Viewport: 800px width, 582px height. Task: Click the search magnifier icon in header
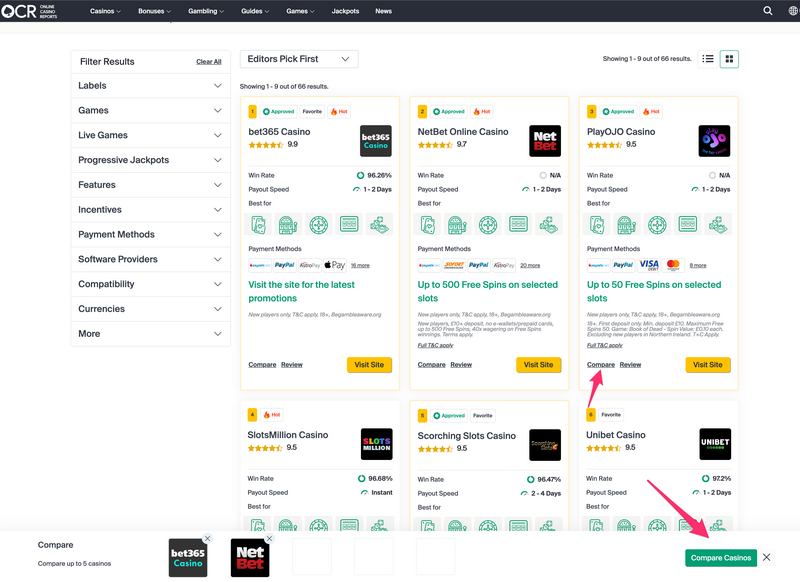point(768,11)
